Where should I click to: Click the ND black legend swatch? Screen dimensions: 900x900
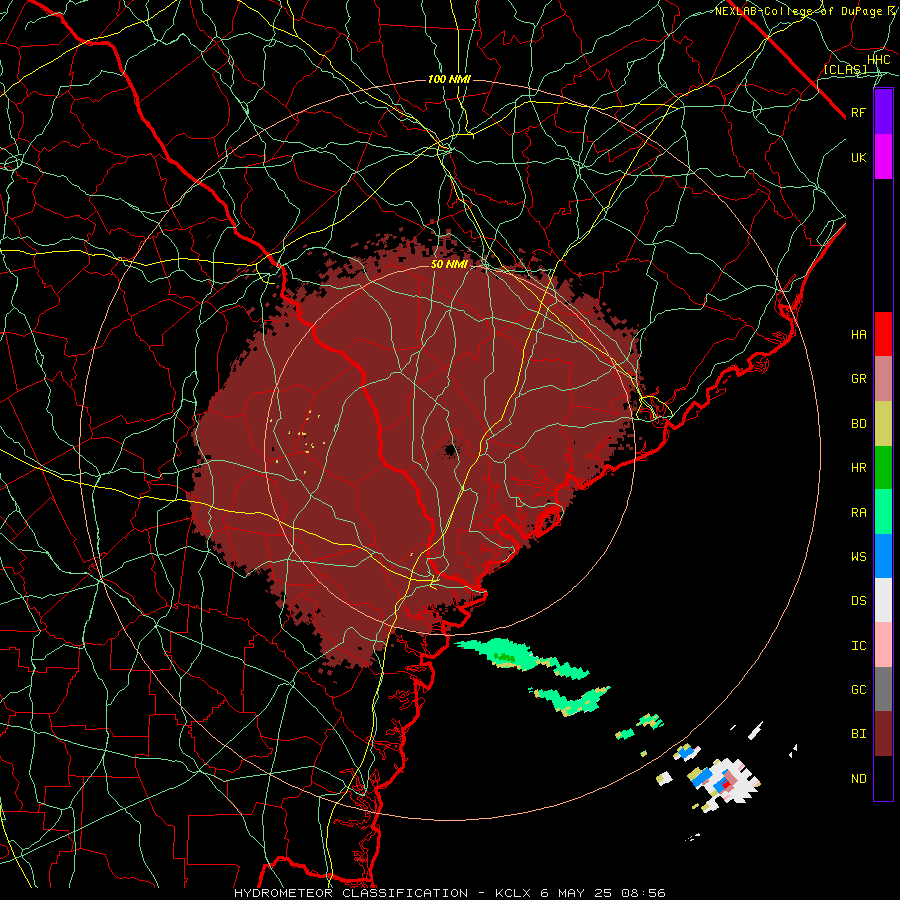click(883, 778)
